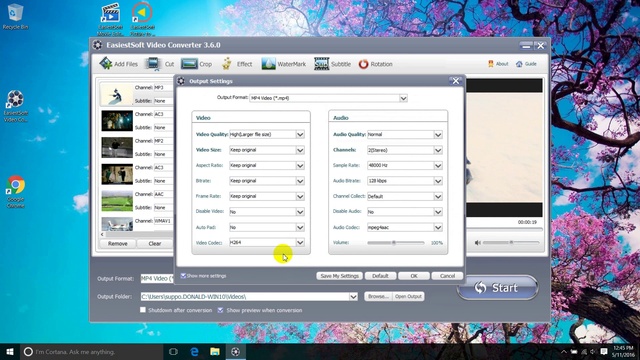
Task: Select EasiestSoft Video Converter desktop shortcut
Action: coord(16,106)
